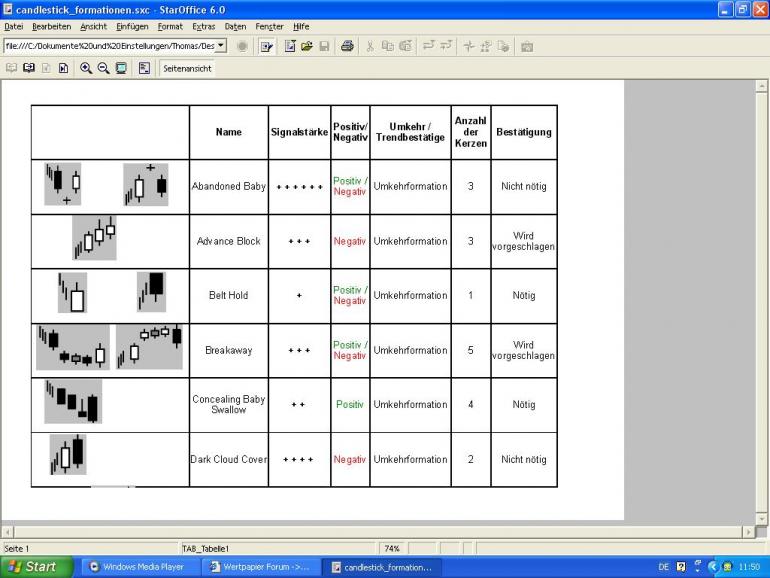Click the Stop Loading circle icon
Viewport: 770px width, 578px height.
pyautogui.click(x=242, y=46)
